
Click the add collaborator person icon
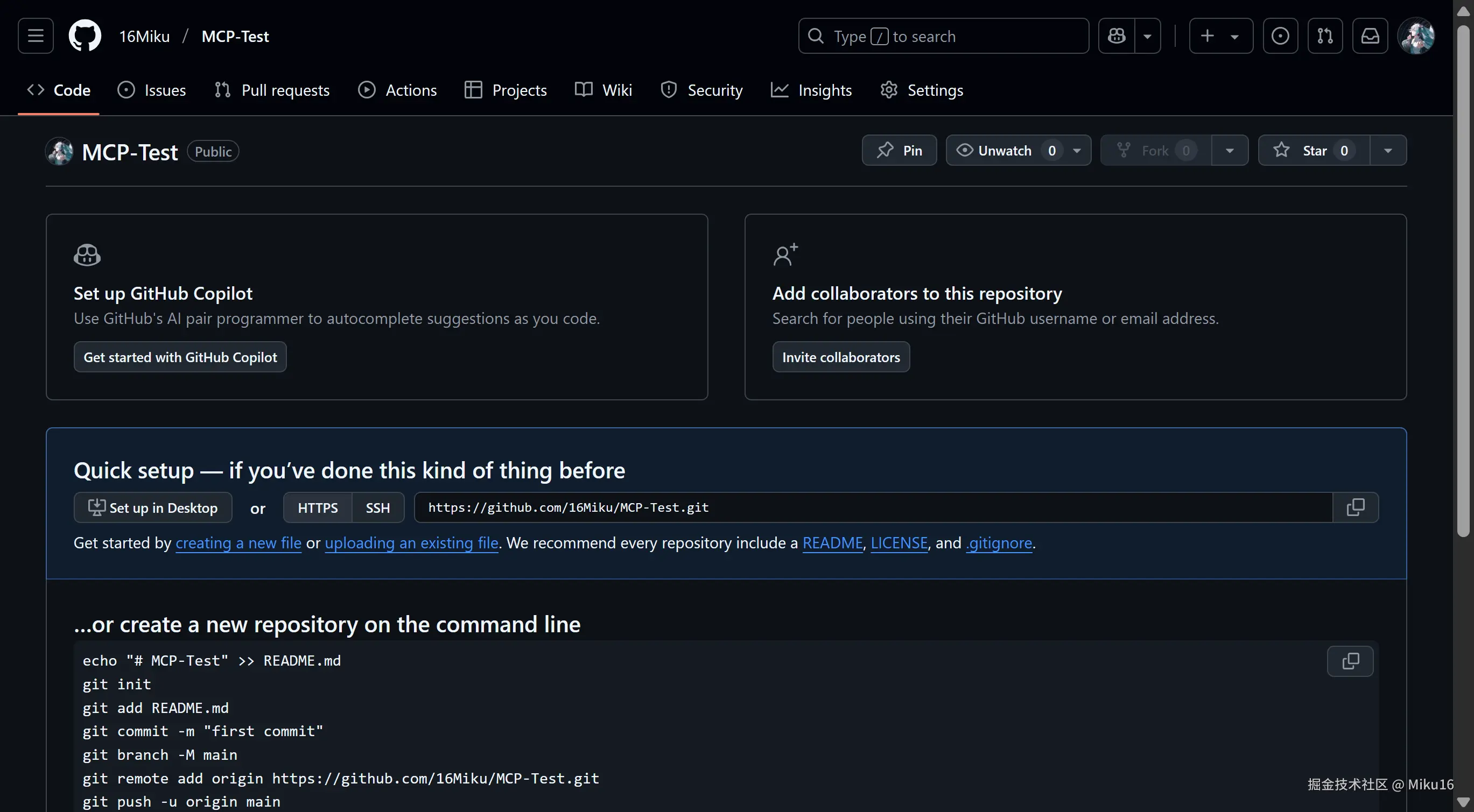(785, 255)
